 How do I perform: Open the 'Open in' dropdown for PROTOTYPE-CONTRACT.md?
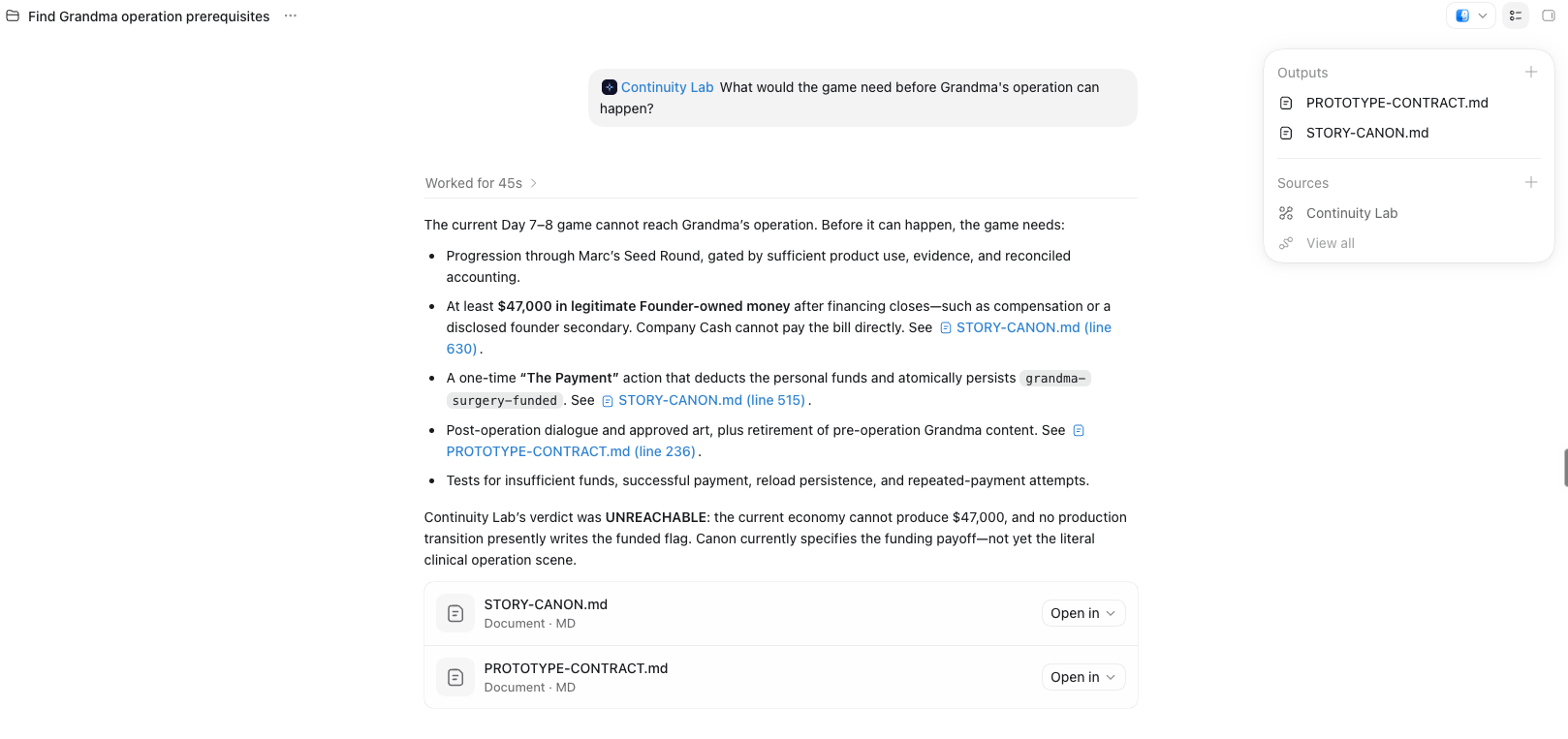(1083, 677)
